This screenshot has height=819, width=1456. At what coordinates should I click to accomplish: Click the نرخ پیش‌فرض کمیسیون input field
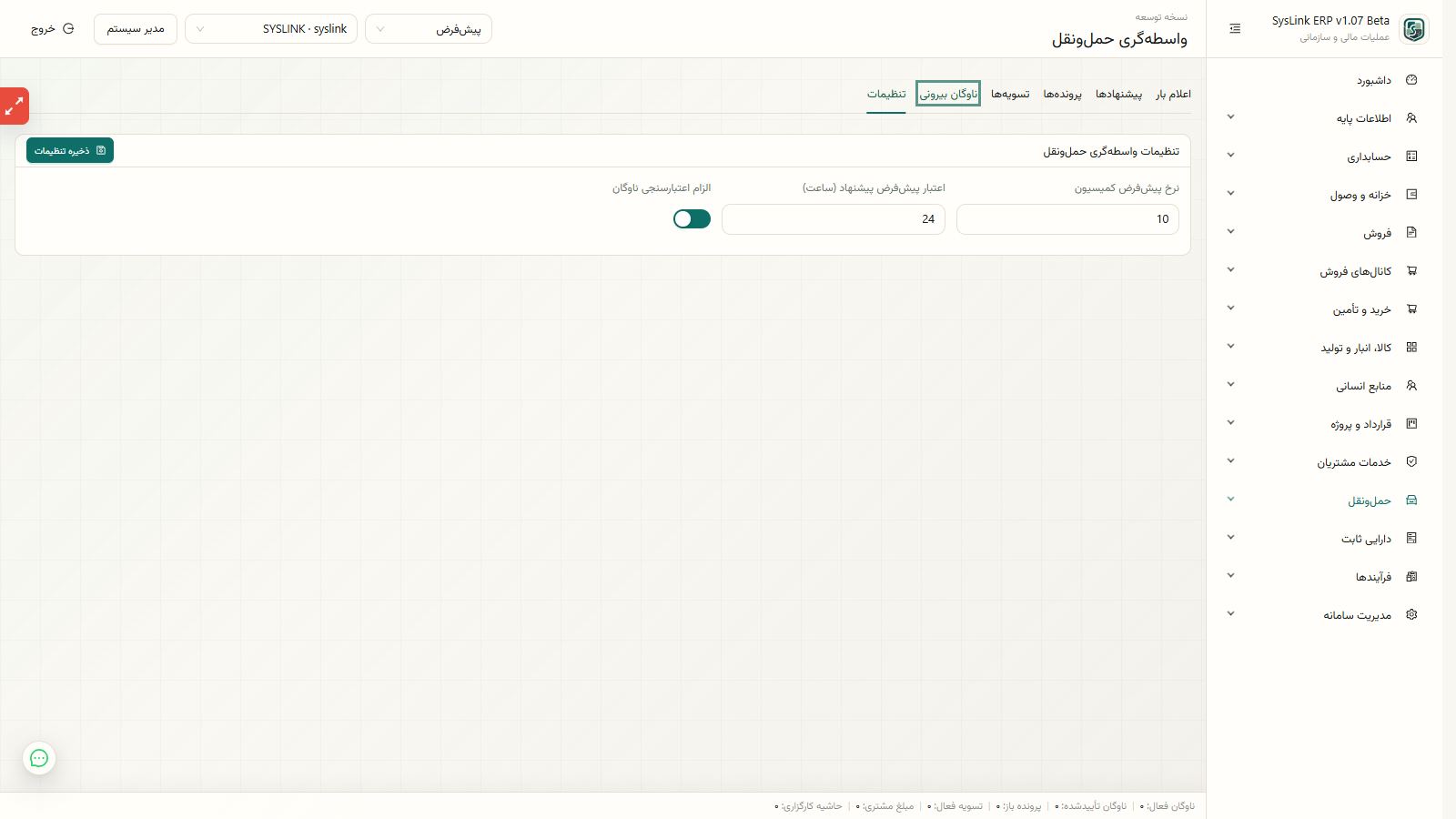click(1067, 219)
